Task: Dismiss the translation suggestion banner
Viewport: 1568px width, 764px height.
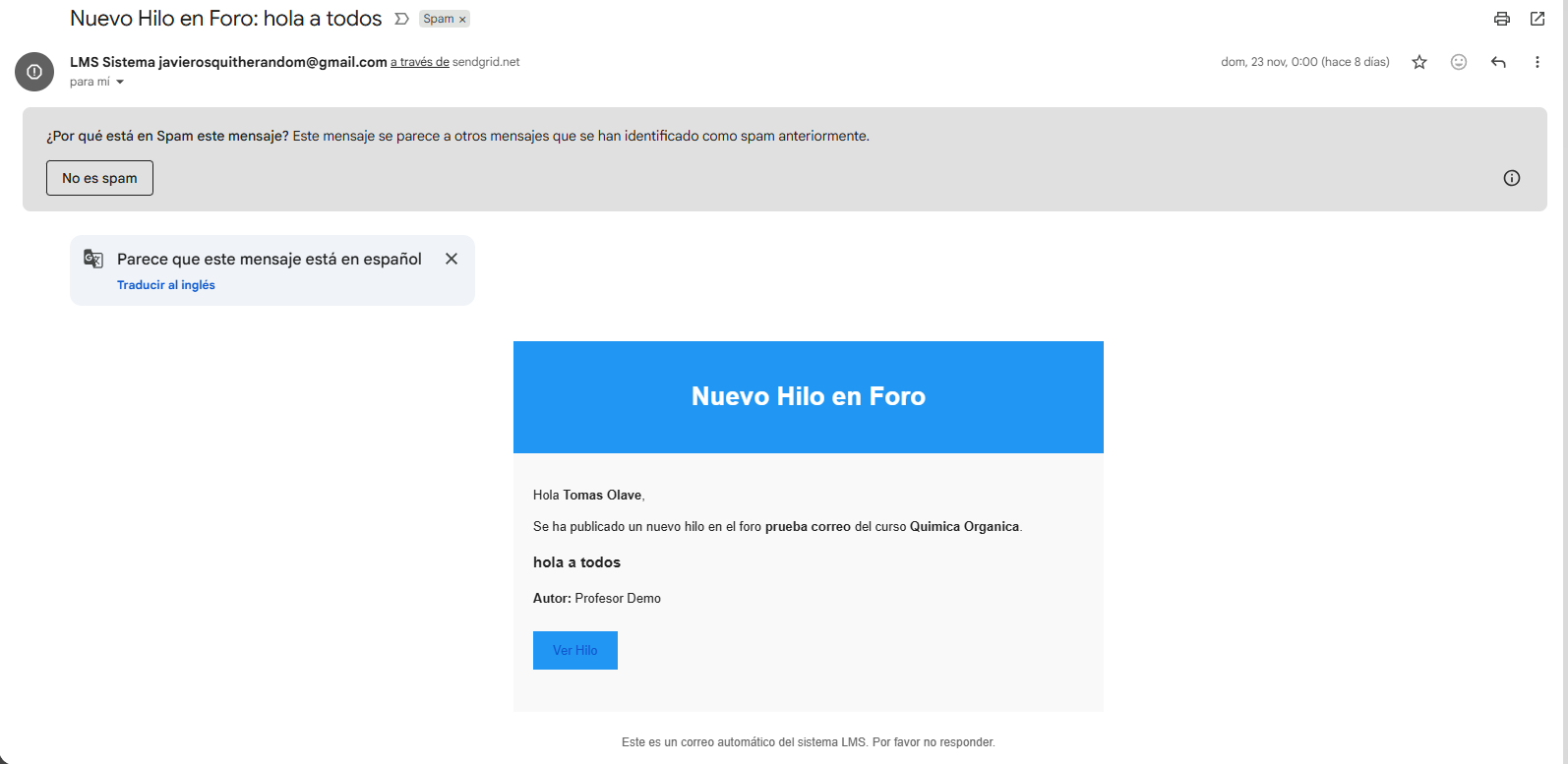Action: [x=452, y=259]
